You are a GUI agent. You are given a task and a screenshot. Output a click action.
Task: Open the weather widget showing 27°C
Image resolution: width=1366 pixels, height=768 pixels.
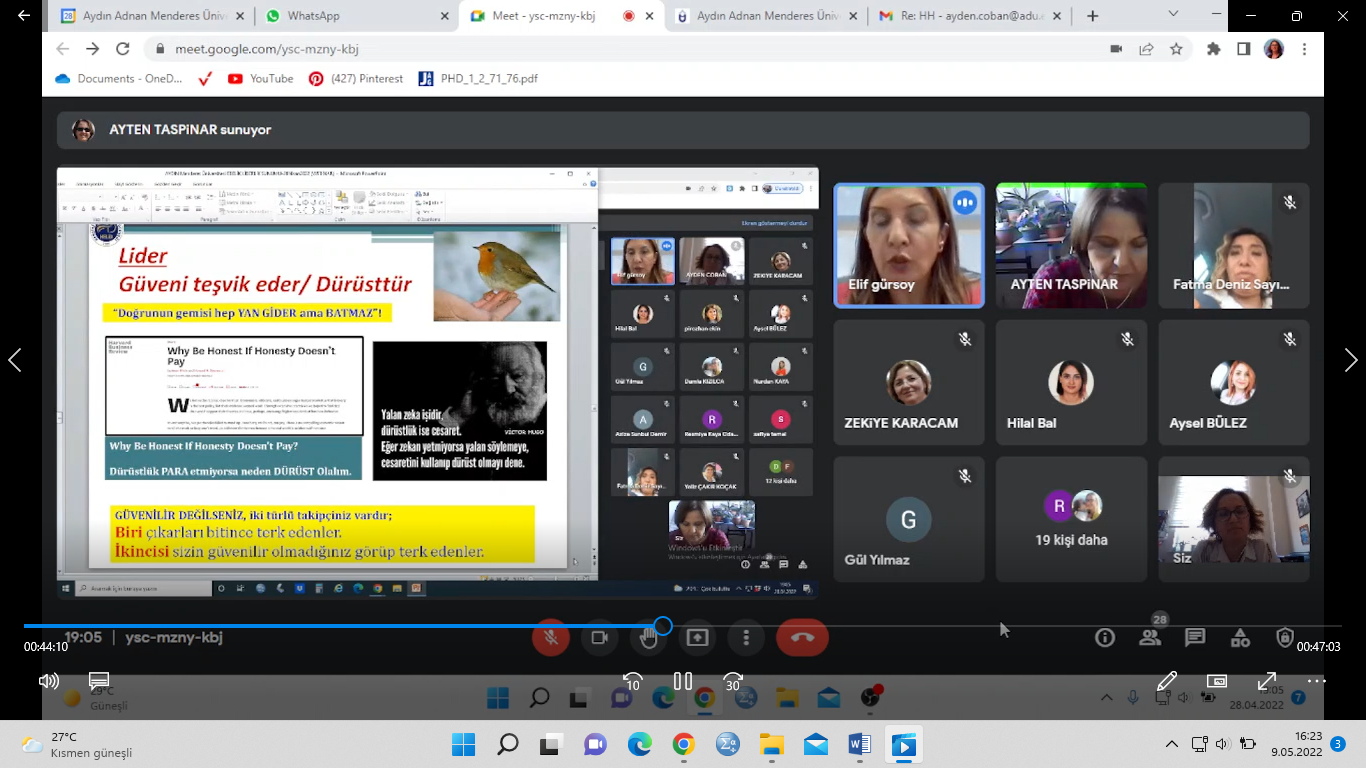[78, 744]
